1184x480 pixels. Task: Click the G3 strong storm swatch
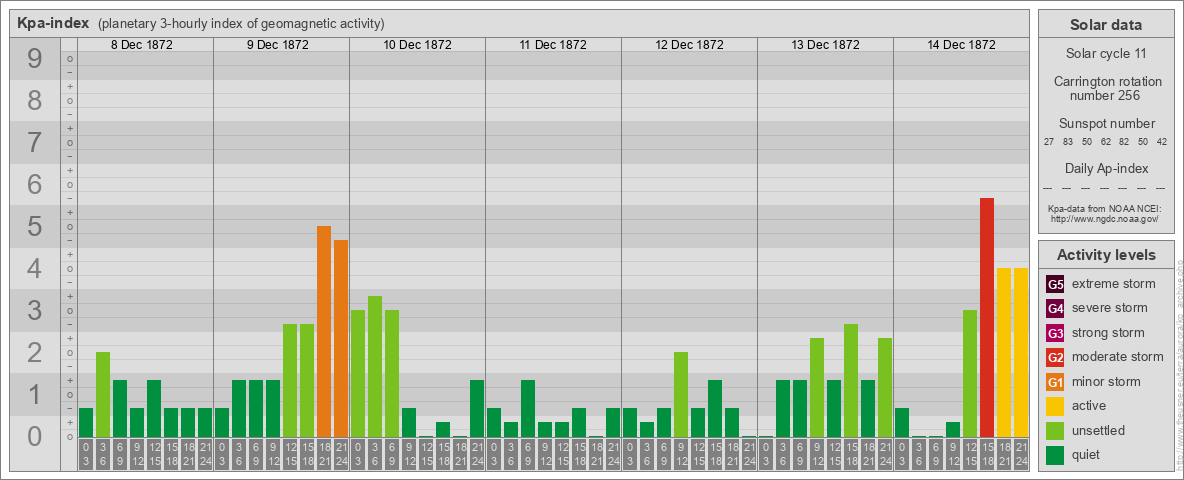pos(1056,333)
